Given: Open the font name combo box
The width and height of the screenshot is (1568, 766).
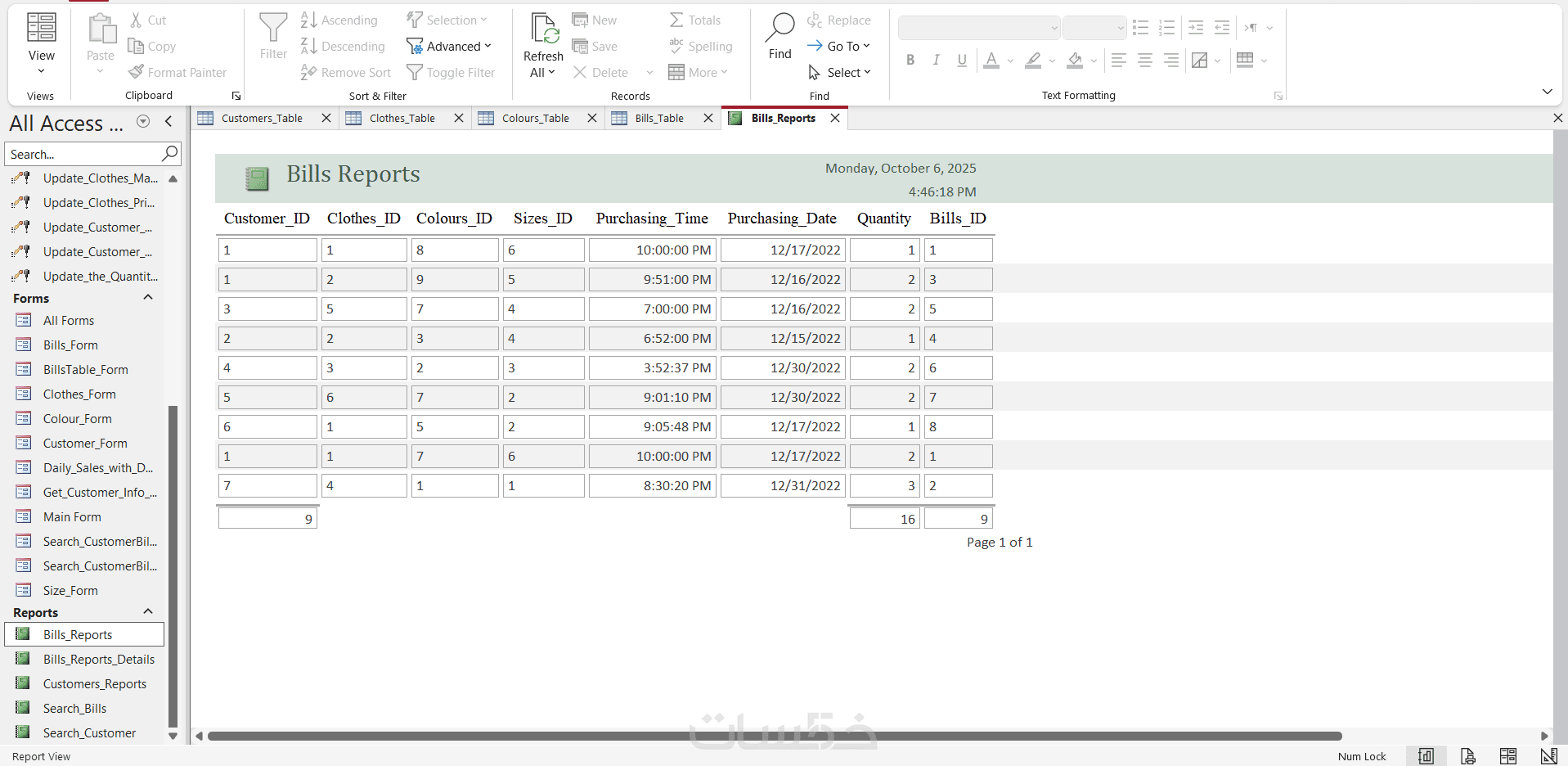Looking at the screenshot, I should coord(979,28).
